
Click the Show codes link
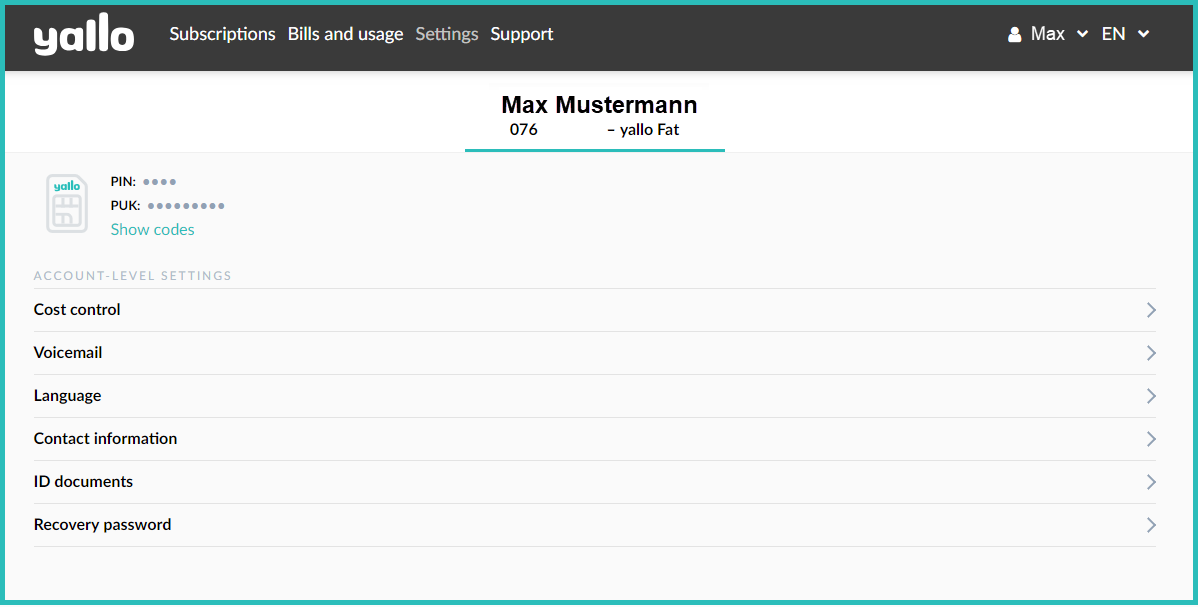point(152,230)
